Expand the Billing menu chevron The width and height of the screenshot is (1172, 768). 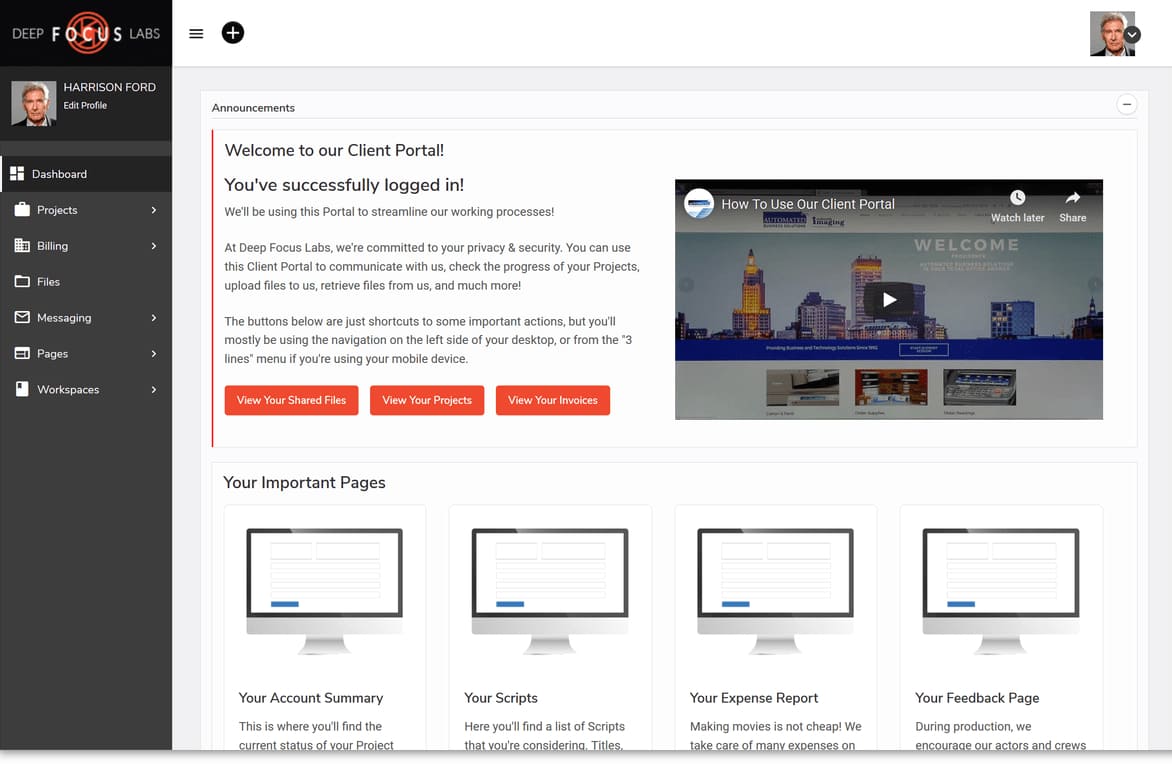click(x=154, y=245)
